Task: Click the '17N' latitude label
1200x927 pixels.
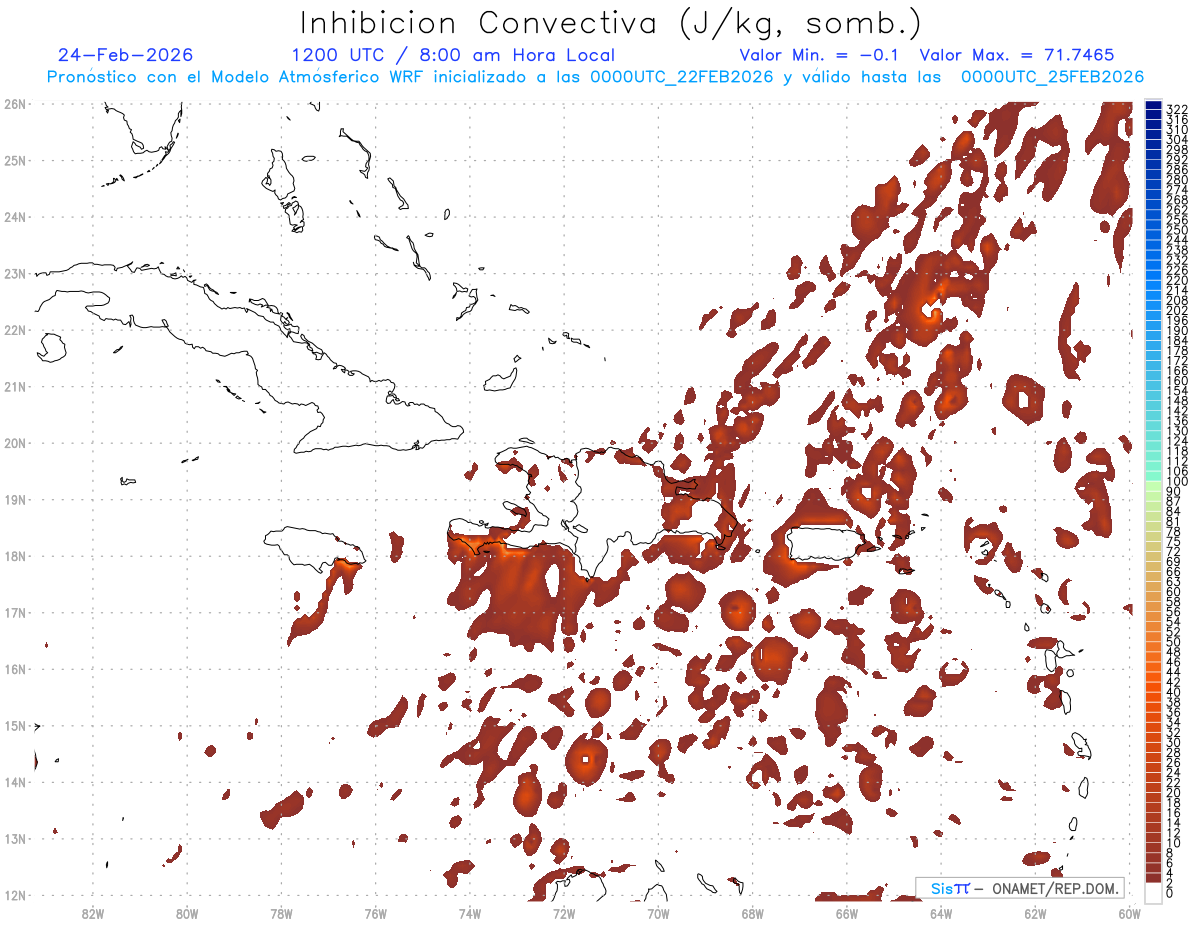Action: pos(15,612)
